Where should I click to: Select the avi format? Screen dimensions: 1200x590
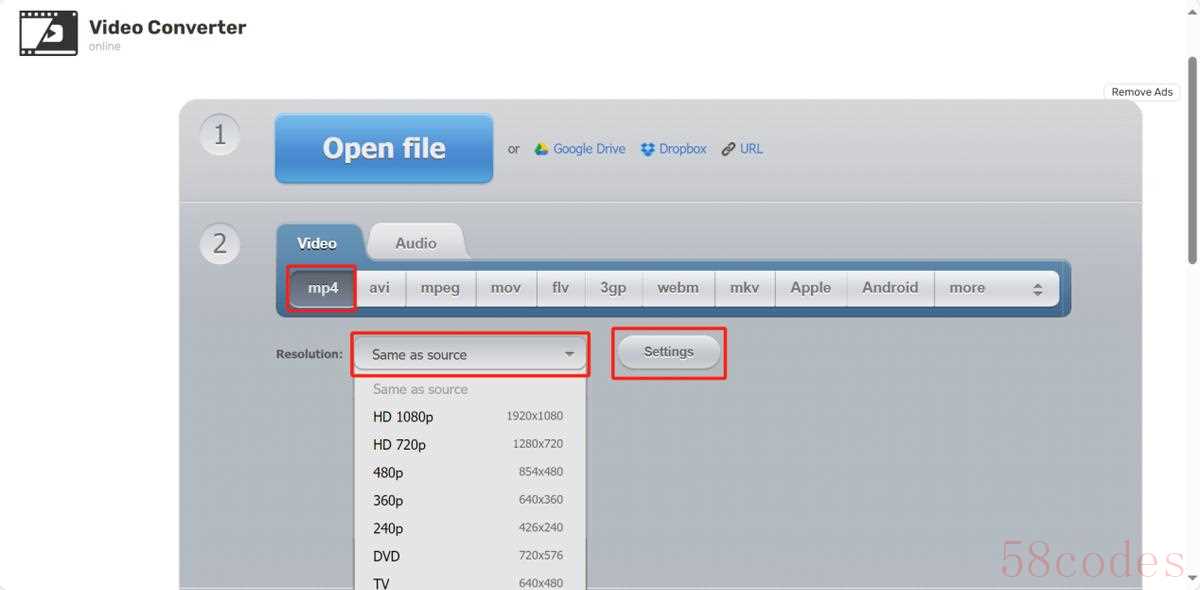pyautogui.click(x=380, y=288)
